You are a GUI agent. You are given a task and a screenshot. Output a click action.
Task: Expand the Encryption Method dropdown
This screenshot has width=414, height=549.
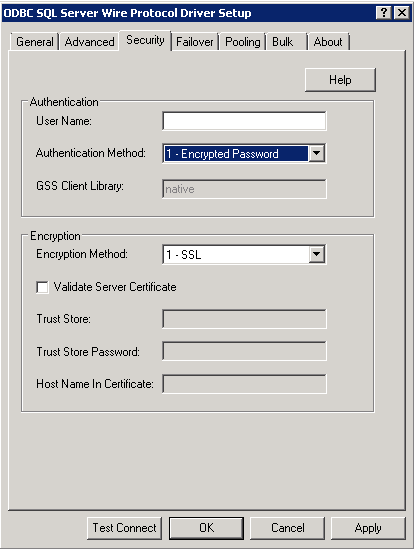(317, 254)
